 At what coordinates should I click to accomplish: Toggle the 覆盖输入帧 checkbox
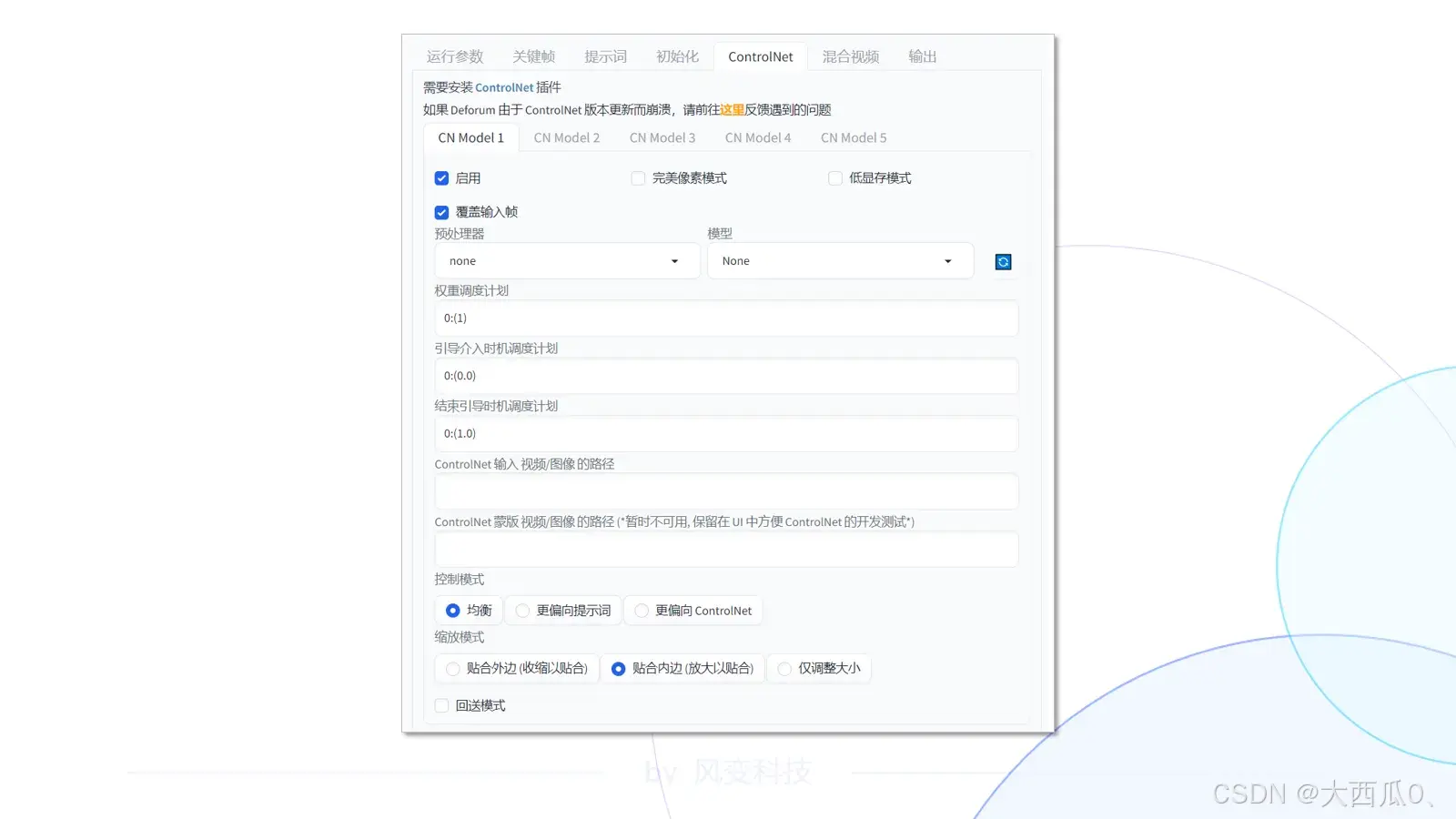click(x=441, y=212)
